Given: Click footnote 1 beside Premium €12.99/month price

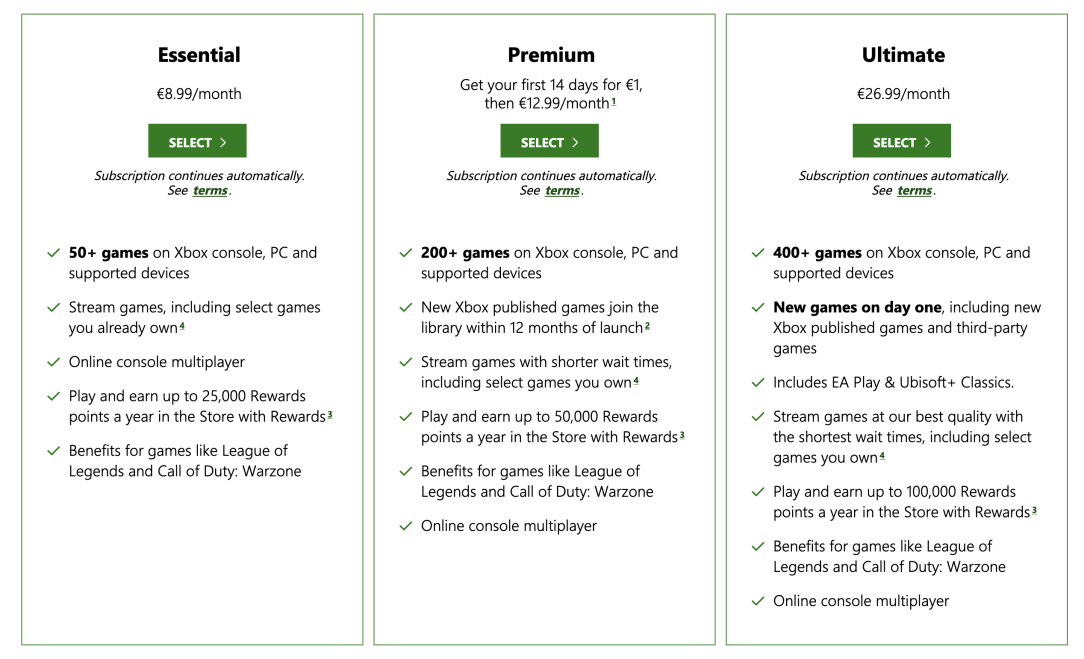Looking at the screenshot, I should pos(614,101).
